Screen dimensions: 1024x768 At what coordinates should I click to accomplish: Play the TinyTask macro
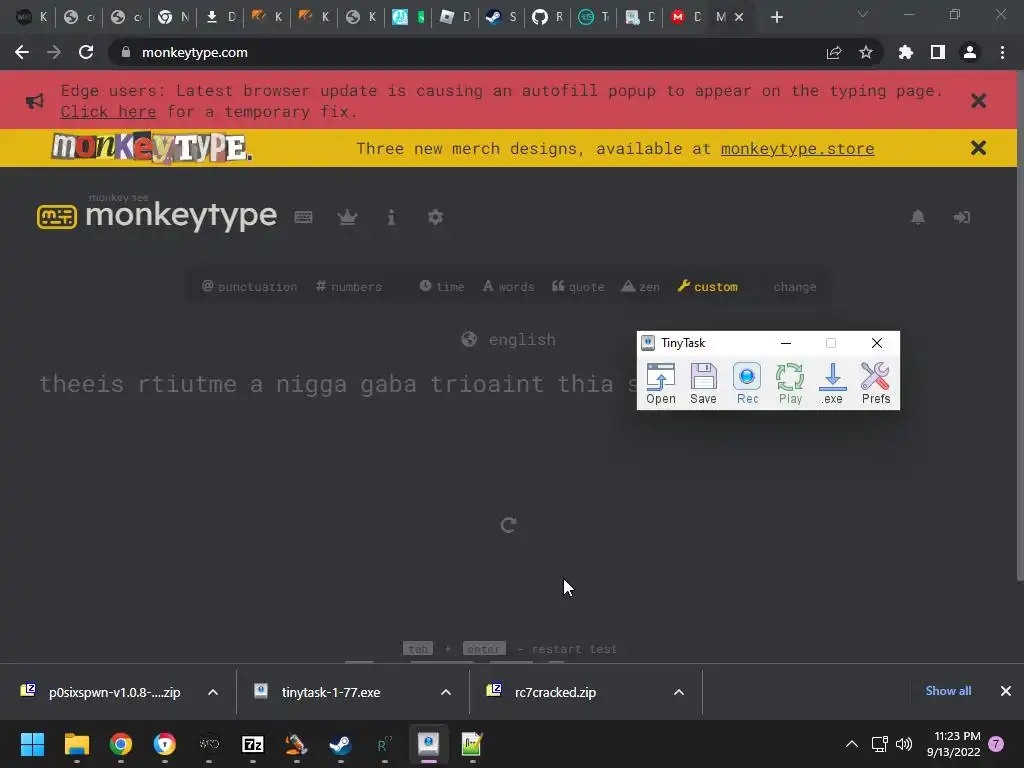(x=790, y=383)
